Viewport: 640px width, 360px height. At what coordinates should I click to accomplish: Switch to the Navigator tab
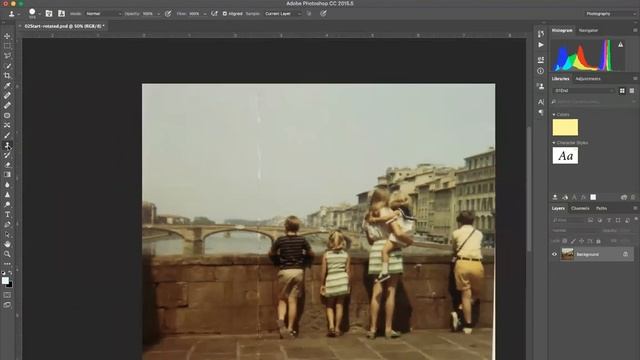[x=588, y=30]
